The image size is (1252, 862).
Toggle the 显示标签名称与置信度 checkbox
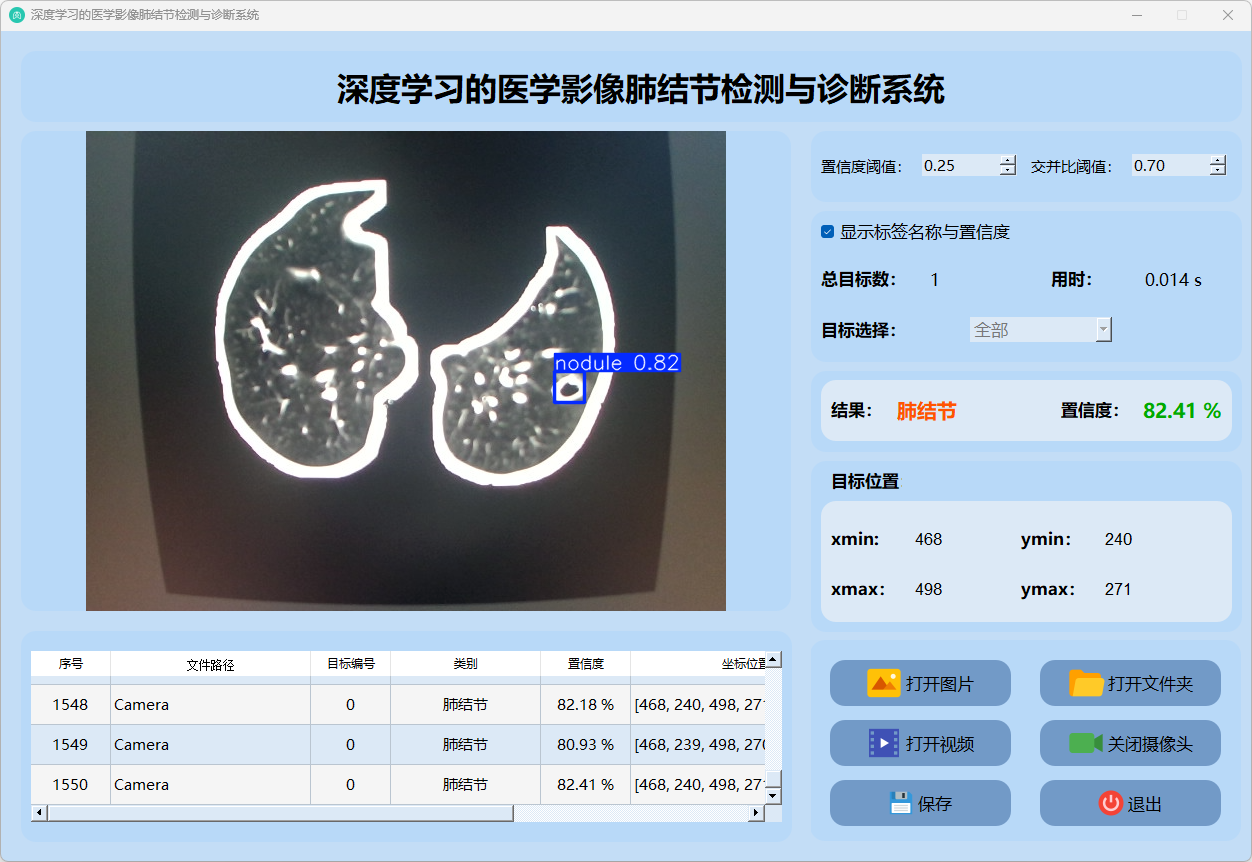pos(828,232)
